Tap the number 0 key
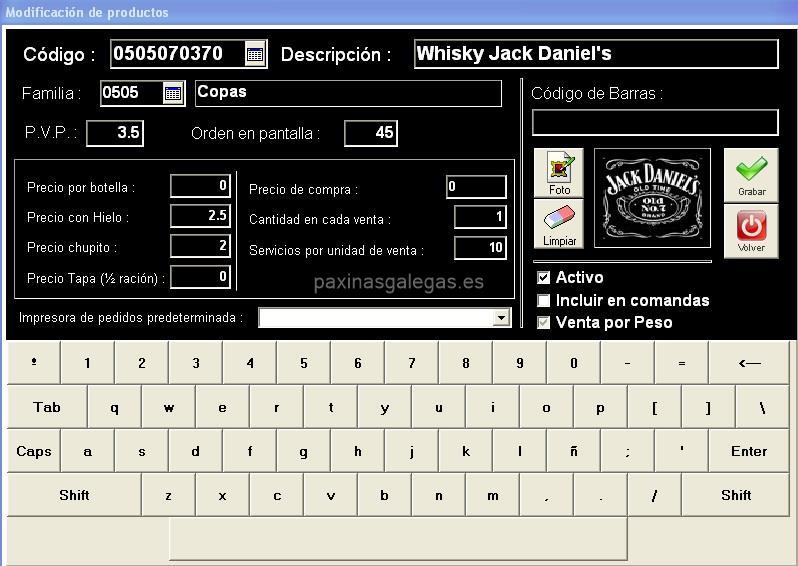The image size is (798, 566). pos(574,362)
